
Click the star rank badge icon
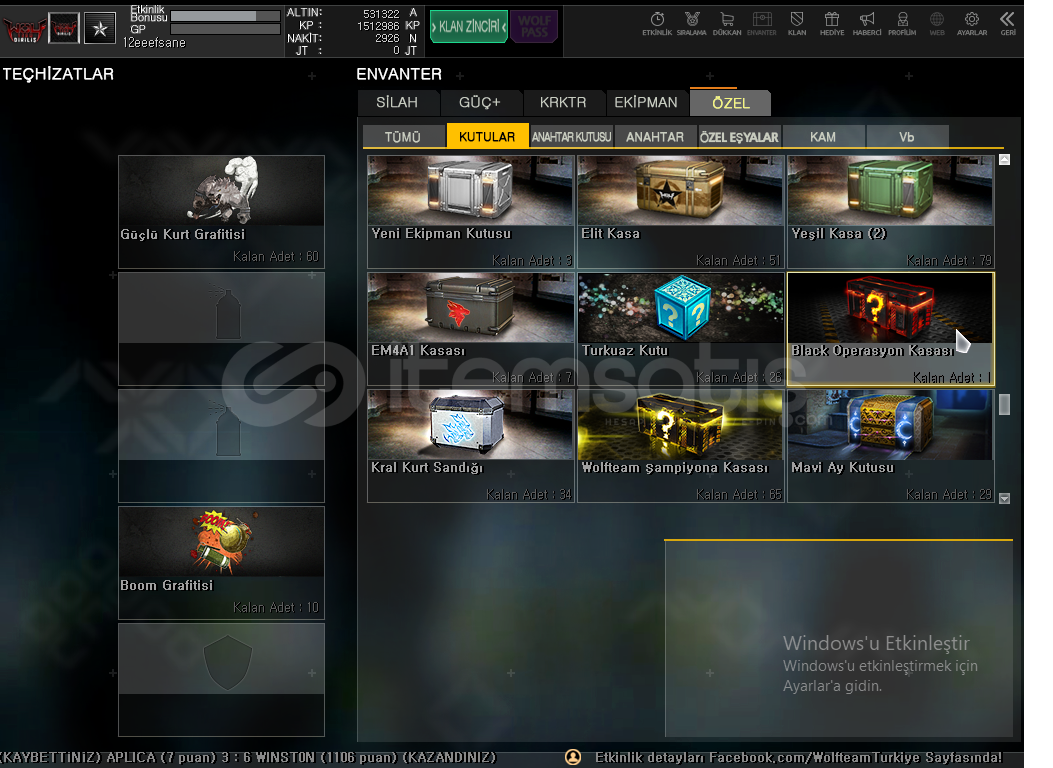pyautogui.click(x=100, y=28)
